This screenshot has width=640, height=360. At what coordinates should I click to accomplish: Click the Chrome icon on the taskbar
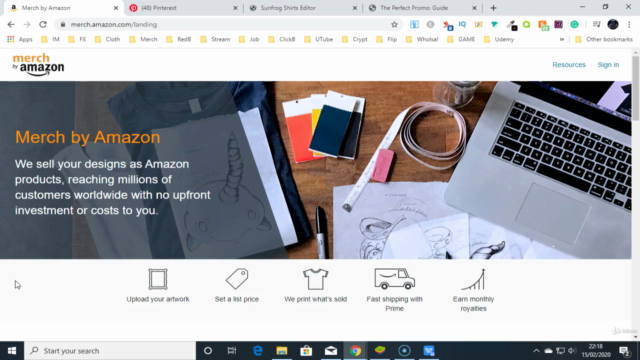[x=356, y=351]
